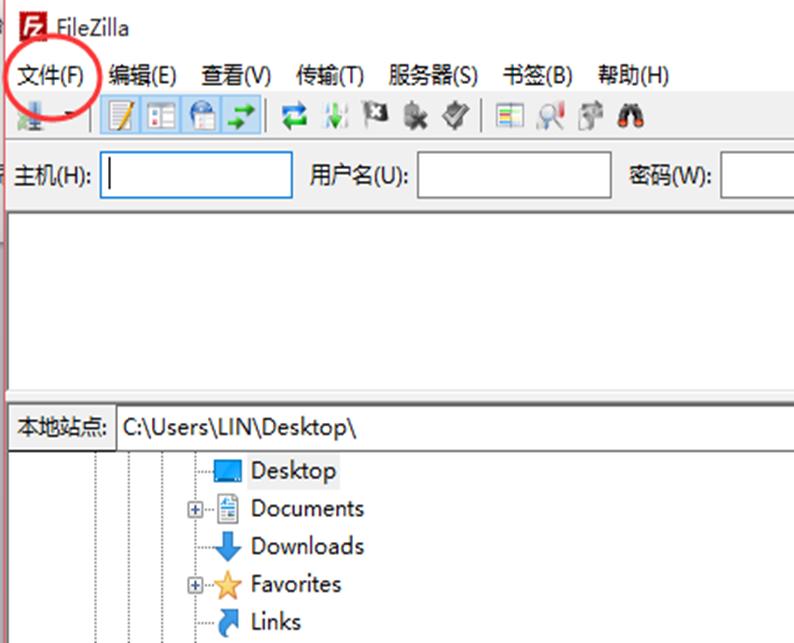The image size is (794, 643).
Task: Click the 密码(W) password field
Action: coord(758,175)
